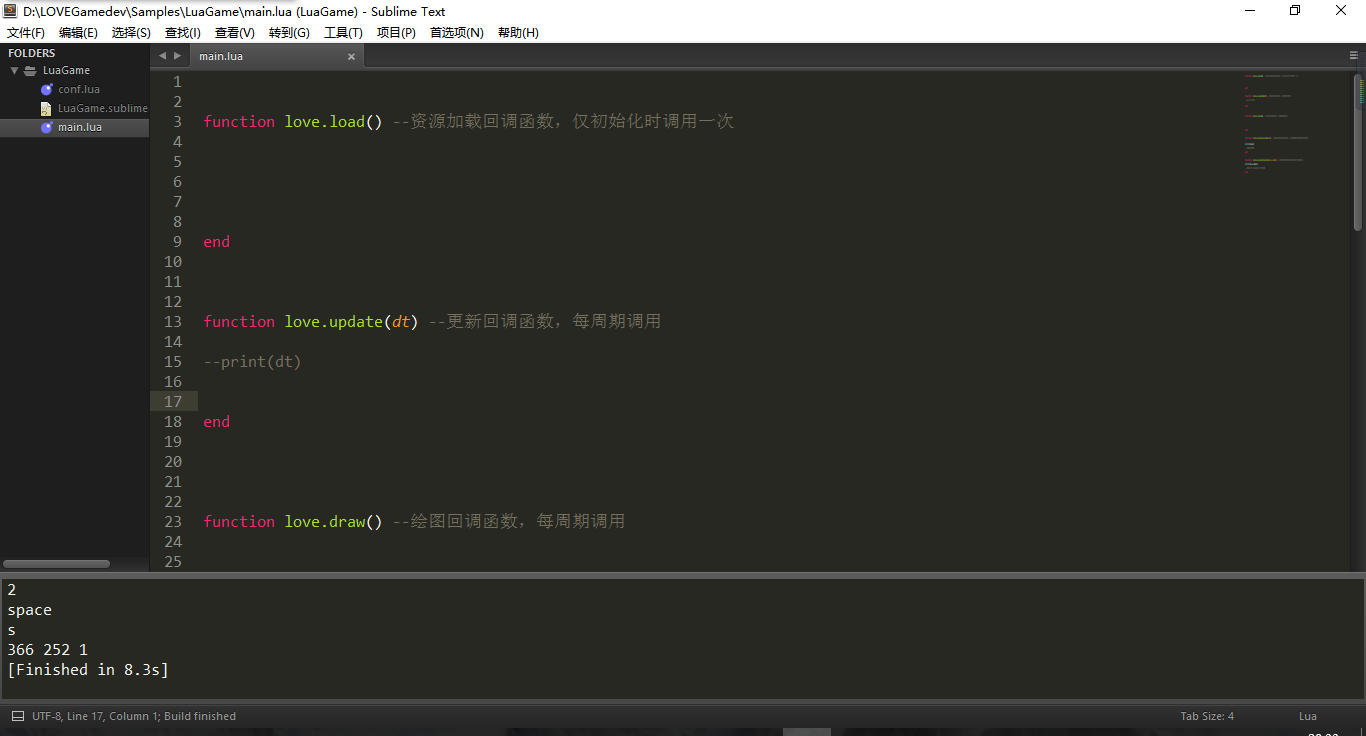
Task: Click line number 13 in the gutter
Action: (173, 322)
